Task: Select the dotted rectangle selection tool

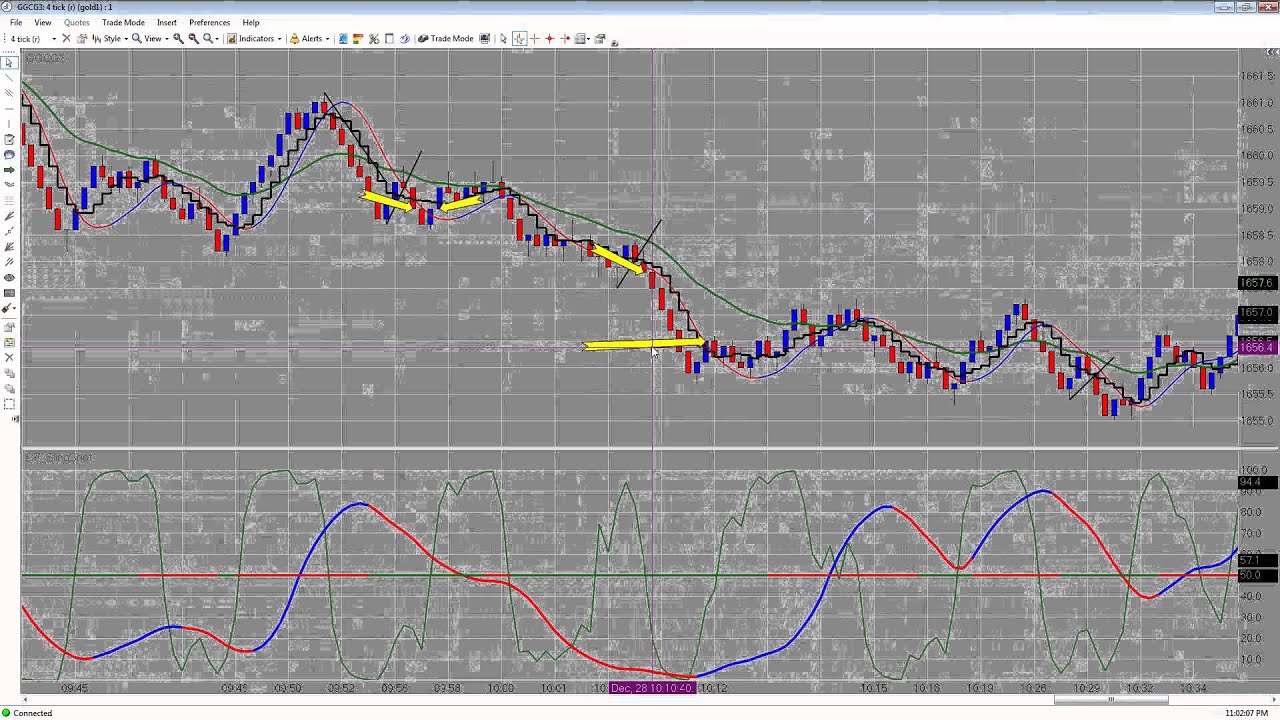Action: (9, 403)
